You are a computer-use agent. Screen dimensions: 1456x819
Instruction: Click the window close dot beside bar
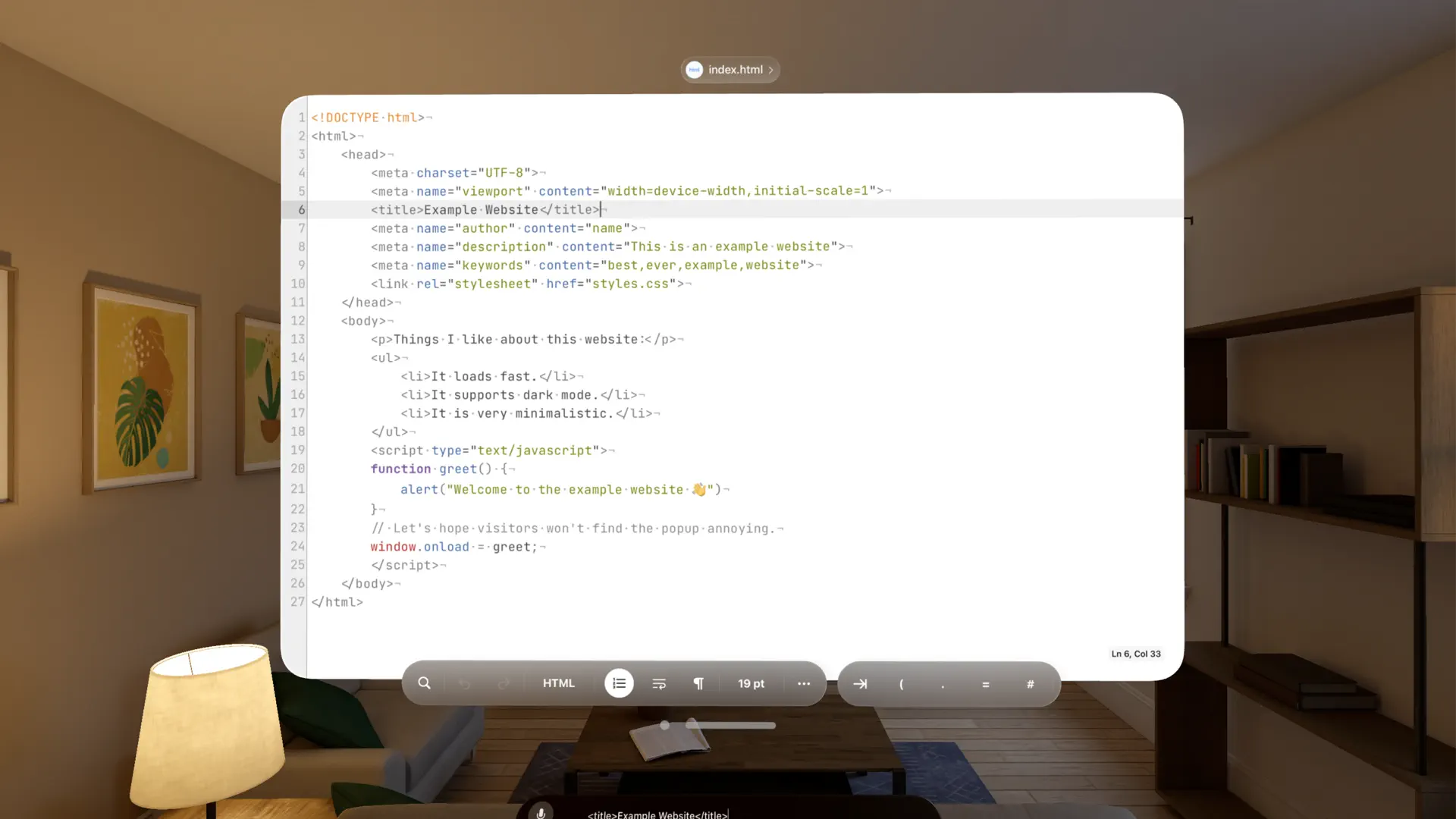[665, 726]
